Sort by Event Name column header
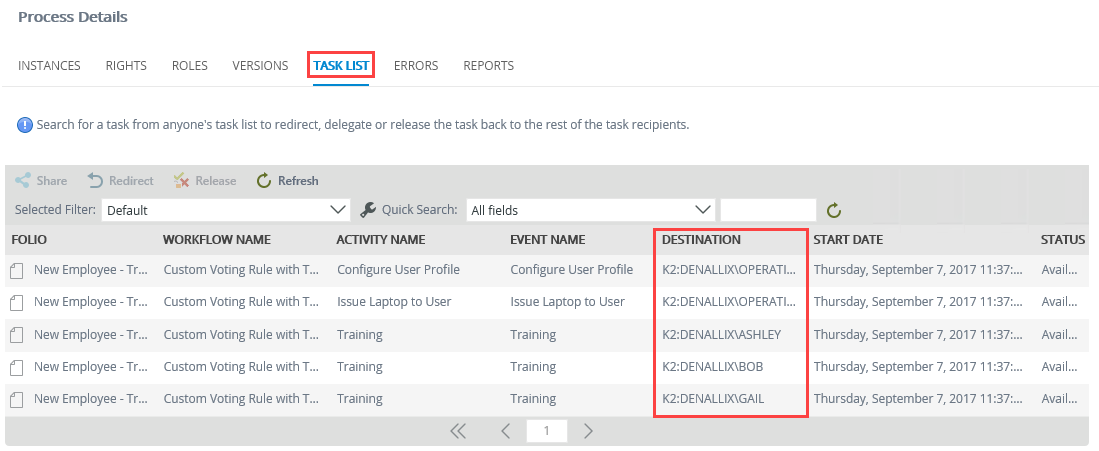The image size is (1099, 451). pyautogui.click(x=547, y=240)
